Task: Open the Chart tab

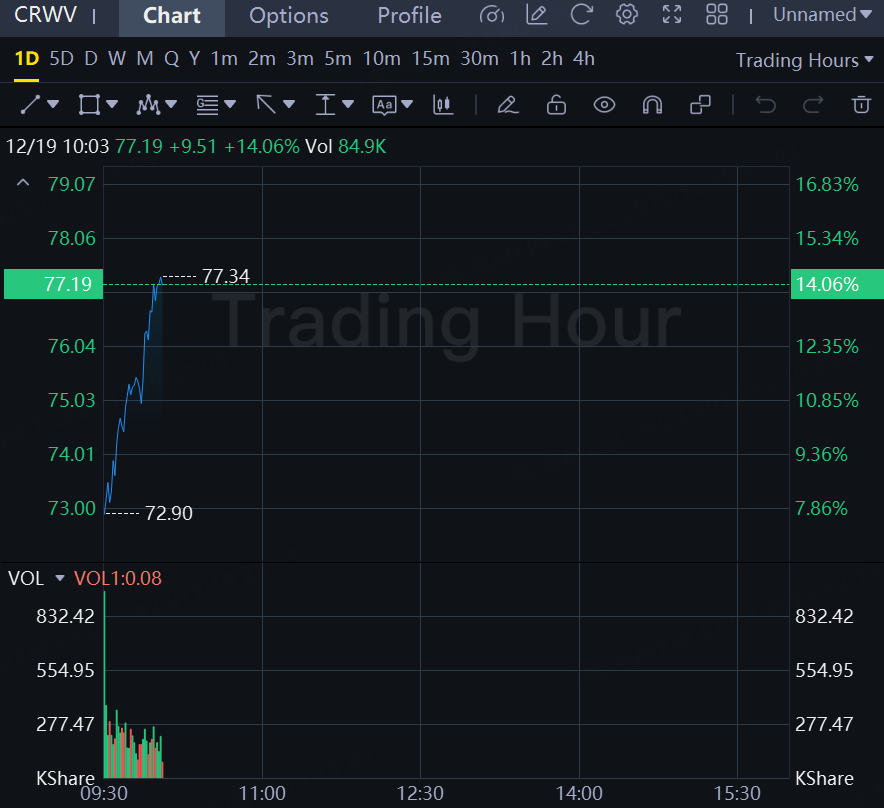Action: 171,16
